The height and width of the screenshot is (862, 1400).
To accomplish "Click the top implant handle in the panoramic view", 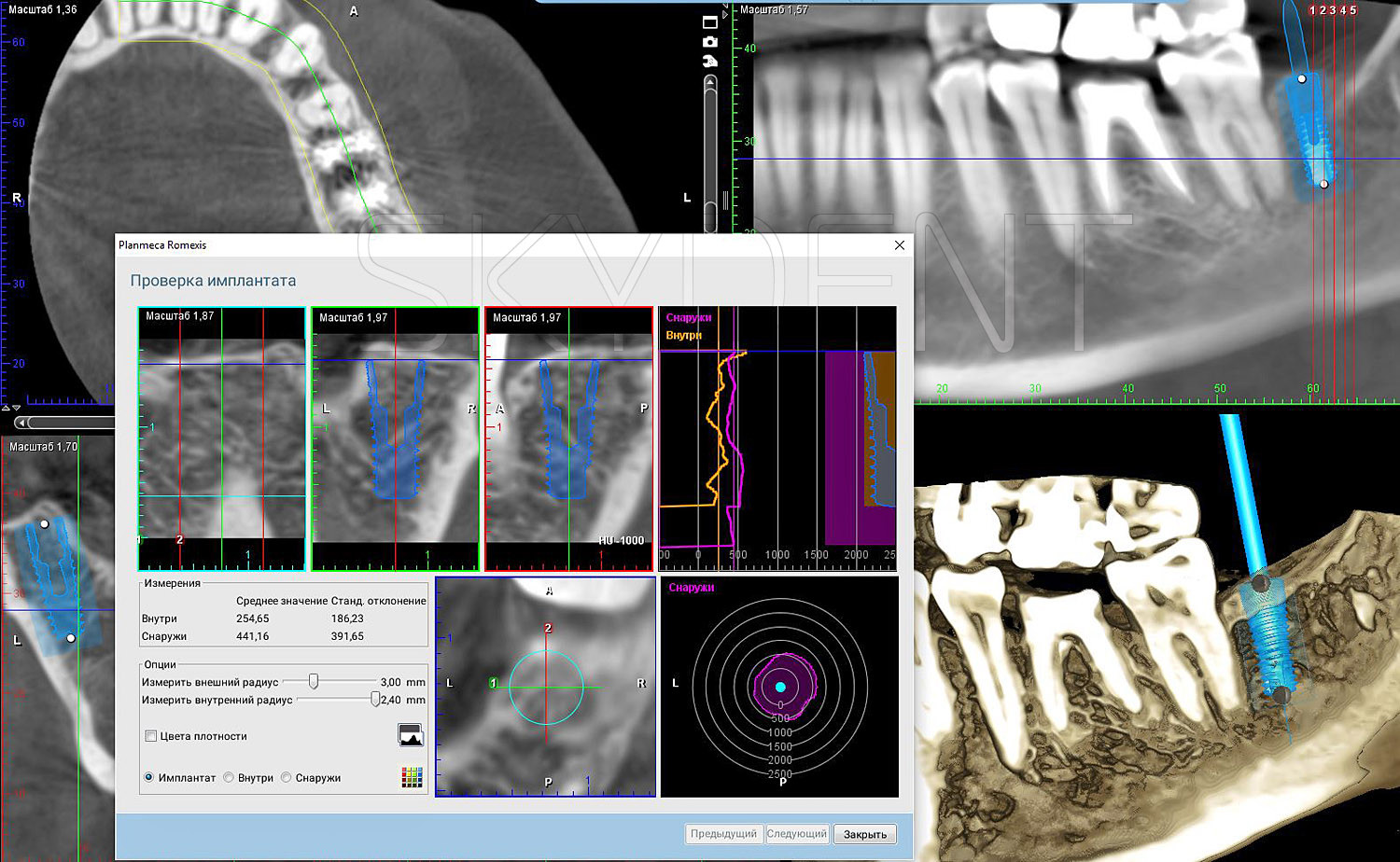I will pos(1303,79).
